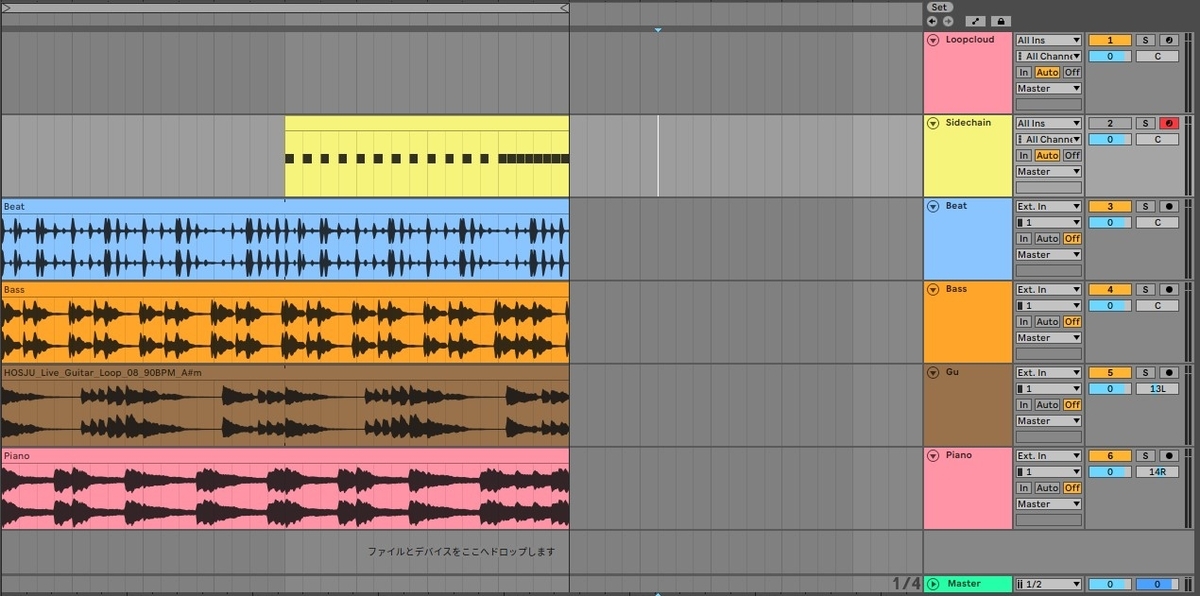Toggle Sidechain track activator 2
This screenshot has width=1200, height=596.
click(1110, 123)
